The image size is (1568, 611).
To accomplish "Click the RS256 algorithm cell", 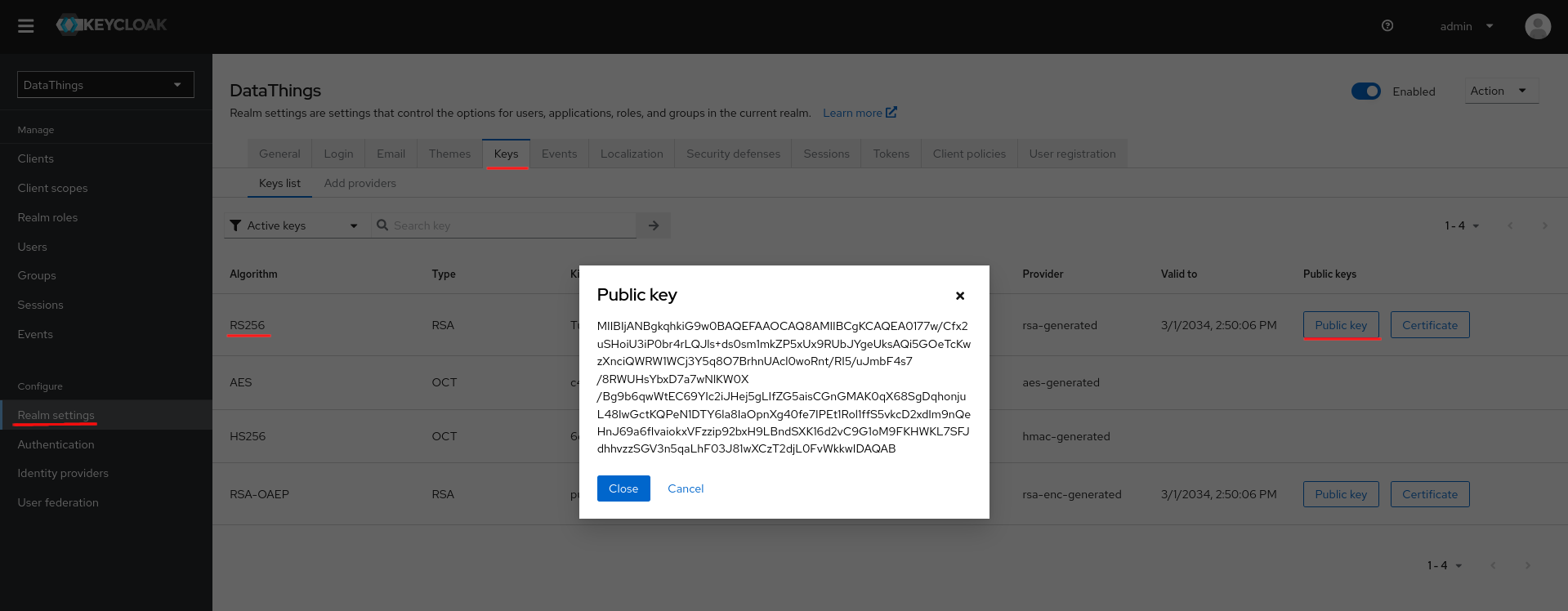I will 248,325.
